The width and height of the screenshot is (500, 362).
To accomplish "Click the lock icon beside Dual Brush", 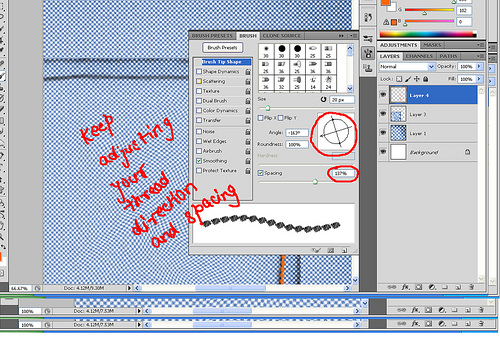I will [x=248, y=101].
